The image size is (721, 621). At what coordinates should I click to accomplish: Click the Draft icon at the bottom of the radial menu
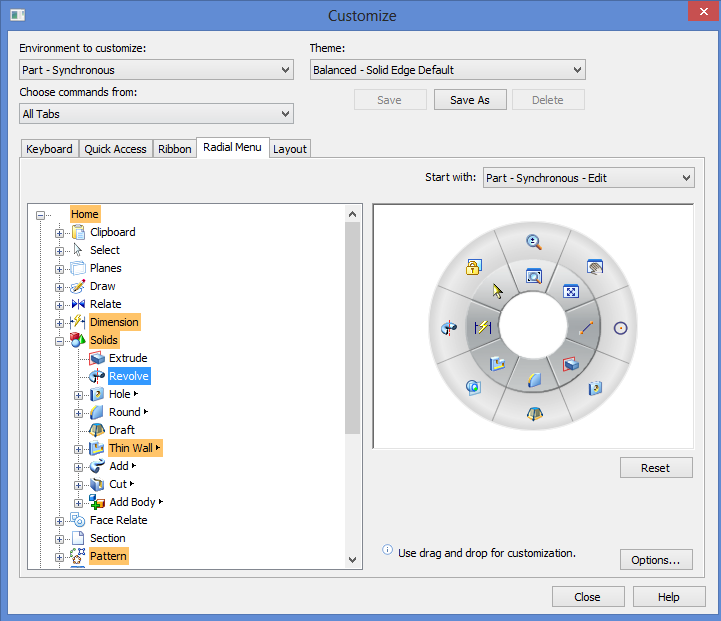534,414
